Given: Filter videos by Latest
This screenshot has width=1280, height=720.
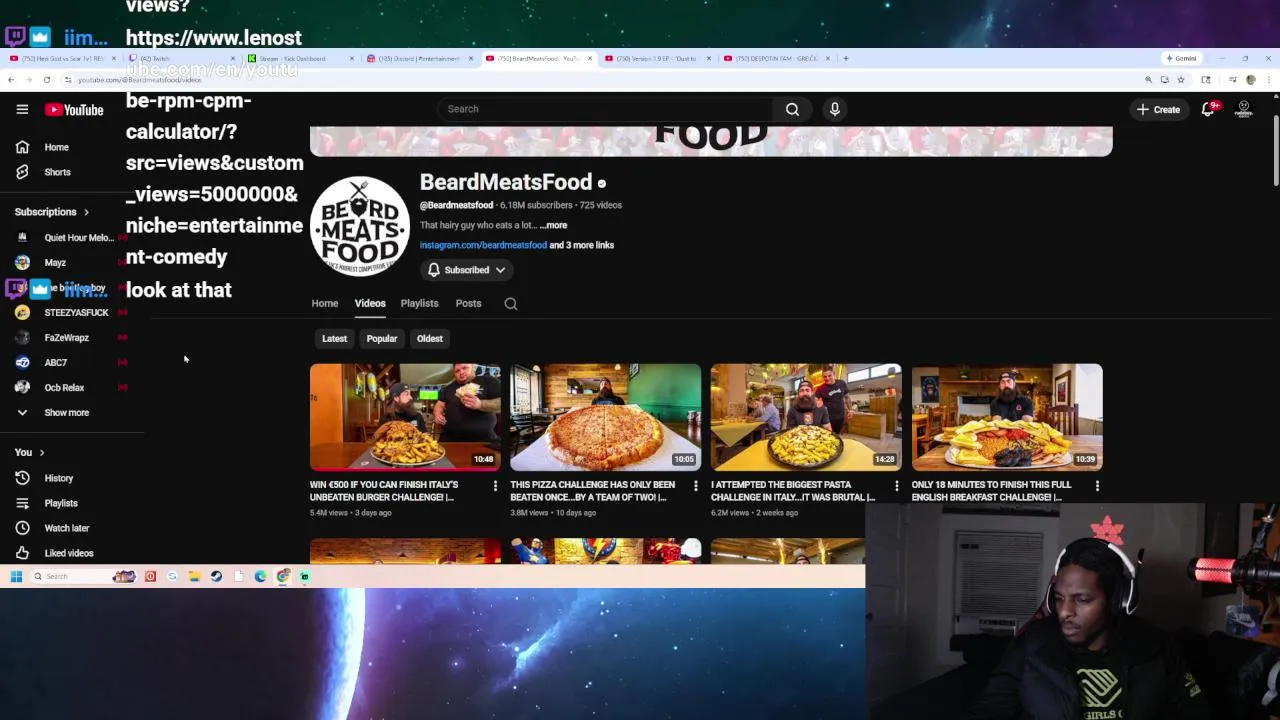Looking at the screenshot, I should tap(334, 339).
